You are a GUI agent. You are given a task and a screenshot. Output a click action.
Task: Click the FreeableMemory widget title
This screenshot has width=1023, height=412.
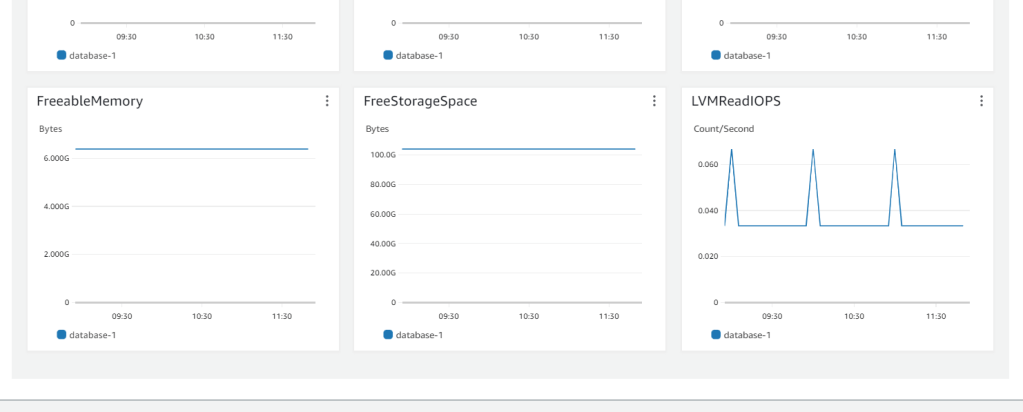pos(89,101)
